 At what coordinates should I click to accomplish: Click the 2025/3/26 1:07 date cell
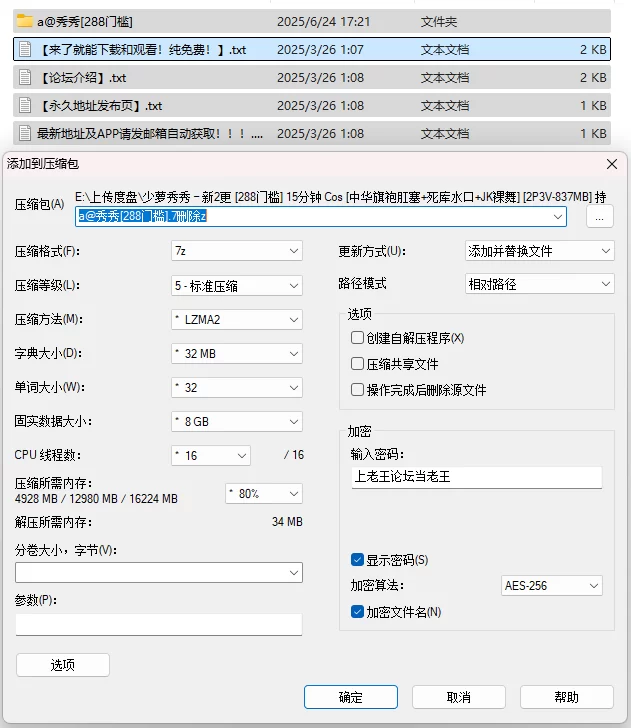point(320,50)
